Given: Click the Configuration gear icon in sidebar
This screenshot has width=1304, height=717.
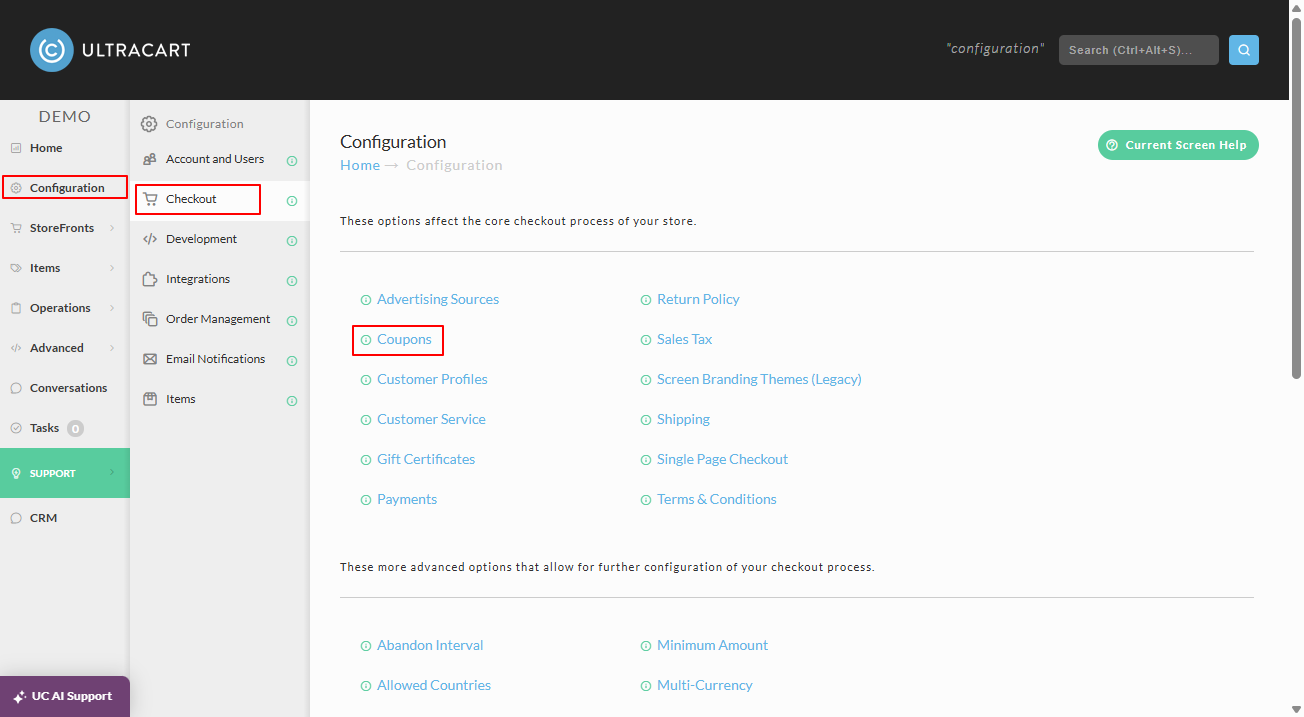Looking at the screenshot, I should pyautogui.click(x=16, y=188).
